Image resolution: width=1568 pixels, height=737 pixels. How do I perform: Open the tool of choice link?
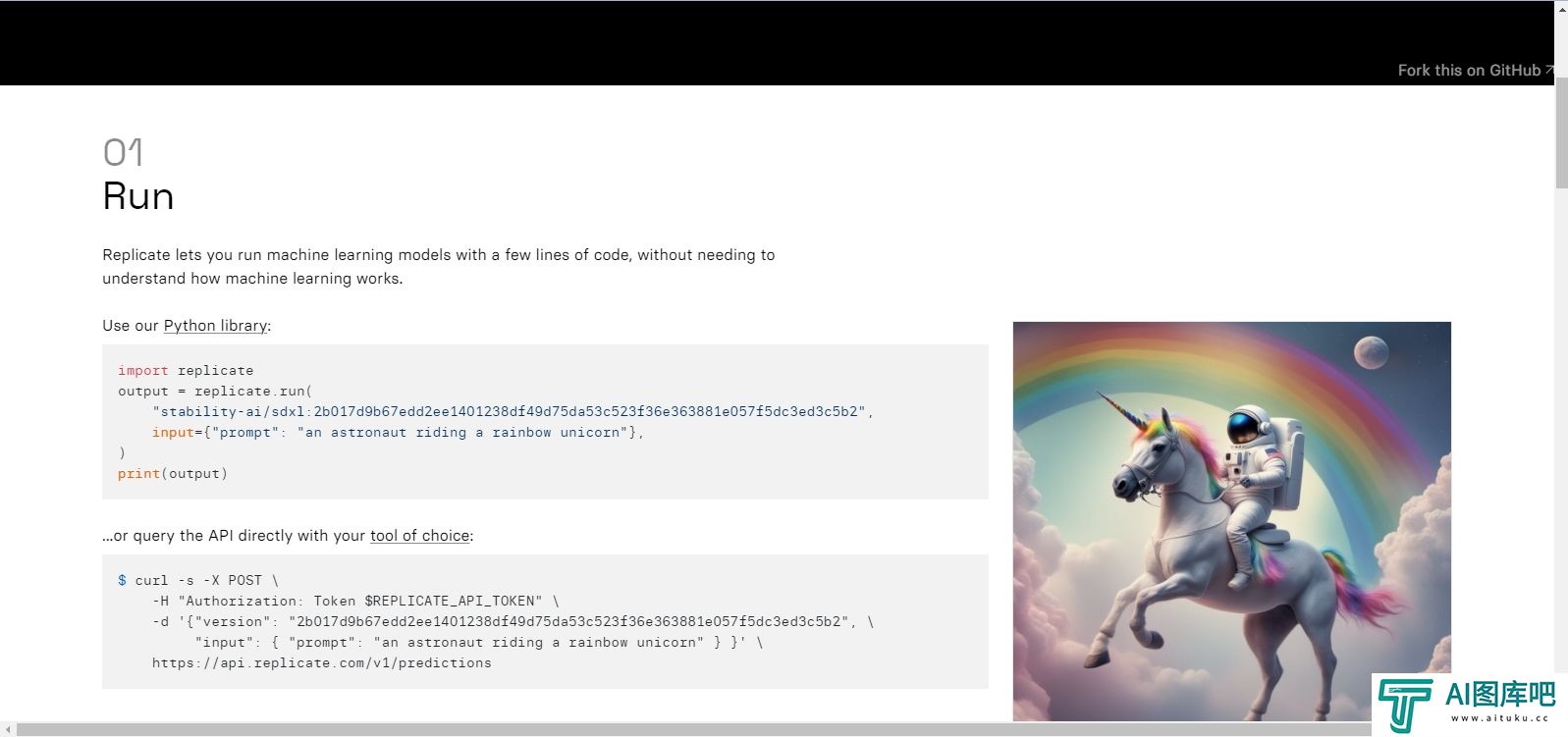(x=419, y=536)
